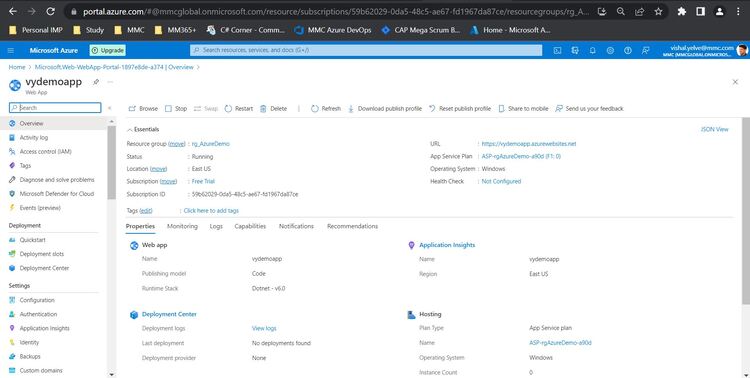Switch to the Capabilities tab
The height and width of the screenshot is (378, 750).
[x=250, y=226]
